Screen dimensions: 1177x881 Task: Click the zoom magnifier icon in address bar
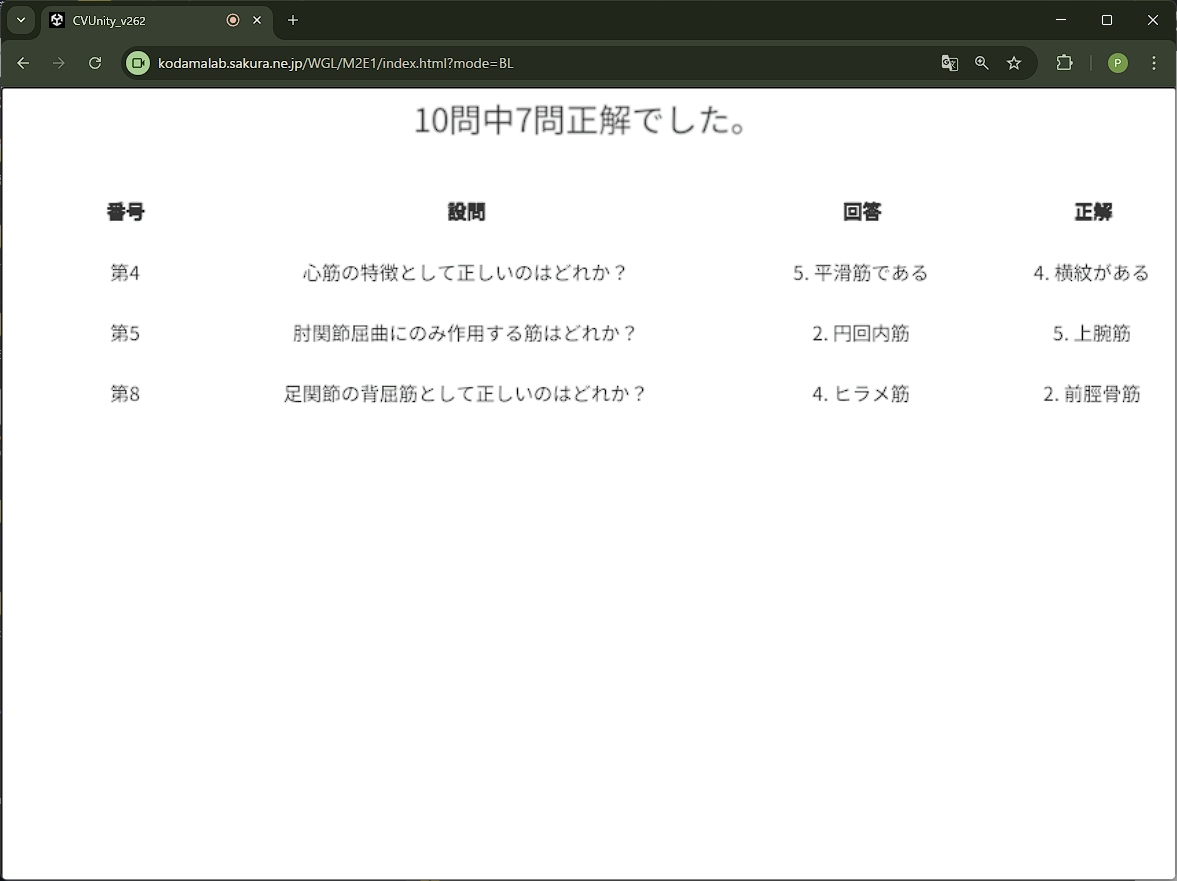(x=982, y=63)
